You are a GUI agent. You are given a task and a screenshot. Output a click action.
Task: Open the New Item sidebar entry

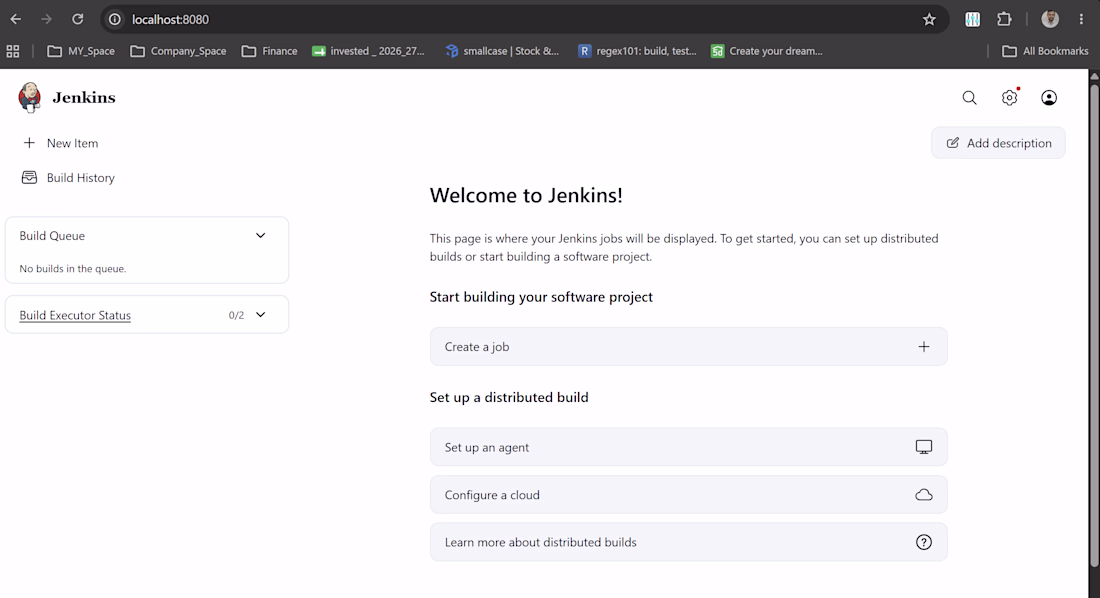(60, 143)
